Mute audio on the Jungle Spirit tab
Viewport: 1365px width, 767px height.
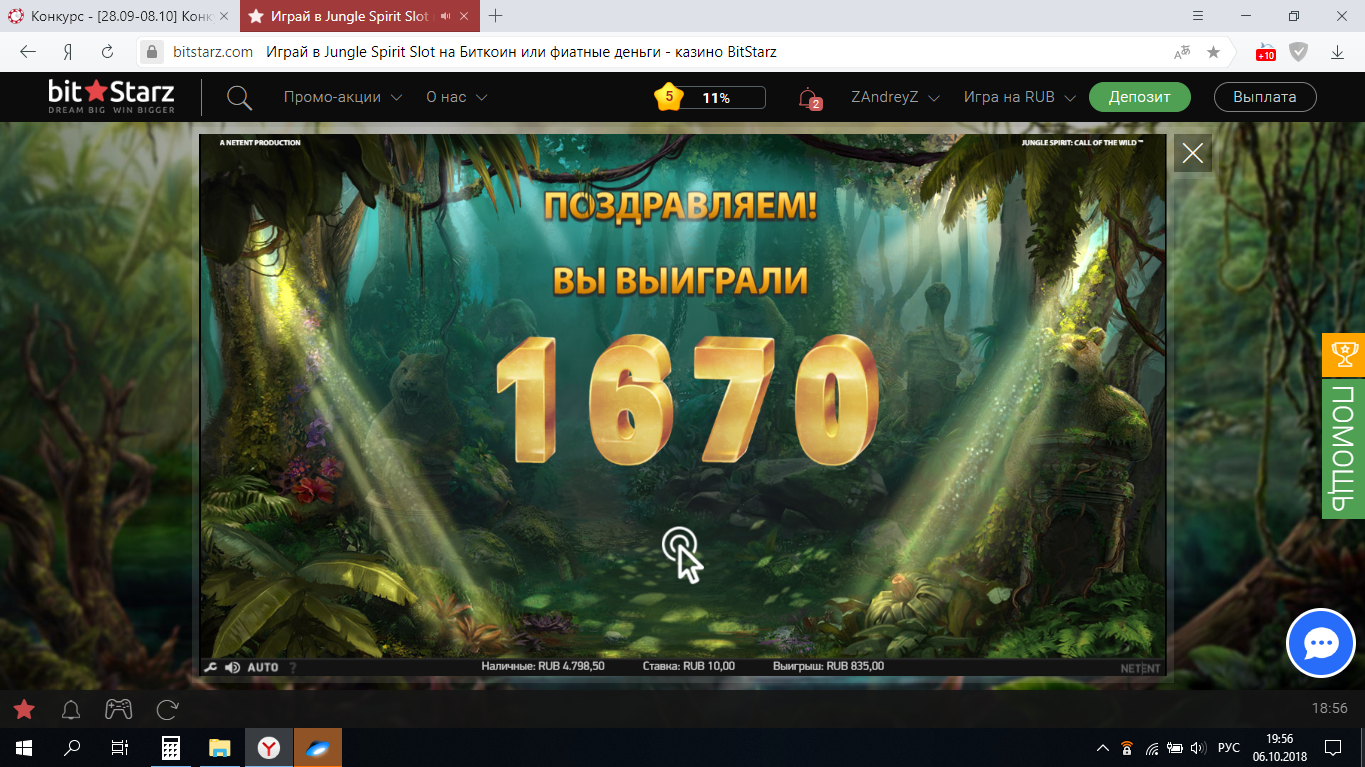(445, 16)
